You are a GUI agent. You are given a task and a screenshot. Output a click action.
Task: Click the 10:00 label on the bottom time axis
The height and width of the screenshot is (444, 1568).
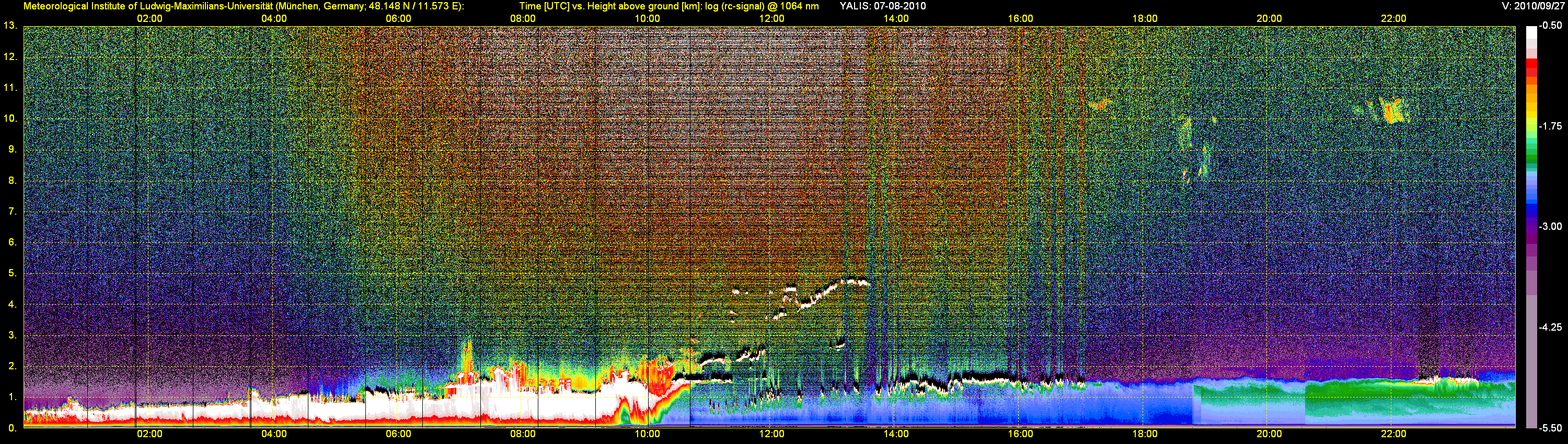pos(647,434)
